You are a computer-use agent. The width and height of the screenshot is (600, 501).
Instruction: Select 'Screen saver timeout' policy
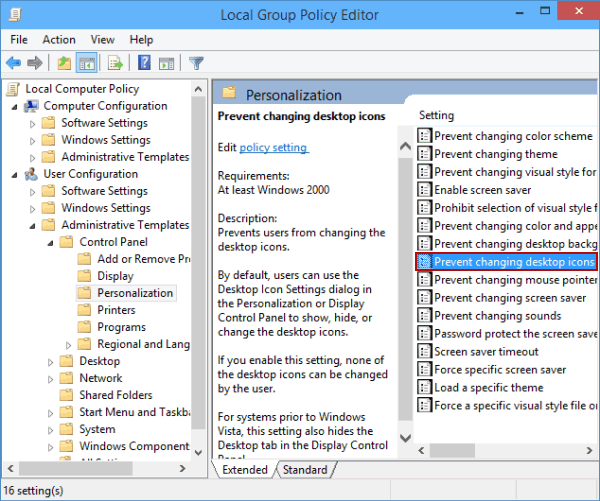tap(486, 352)
